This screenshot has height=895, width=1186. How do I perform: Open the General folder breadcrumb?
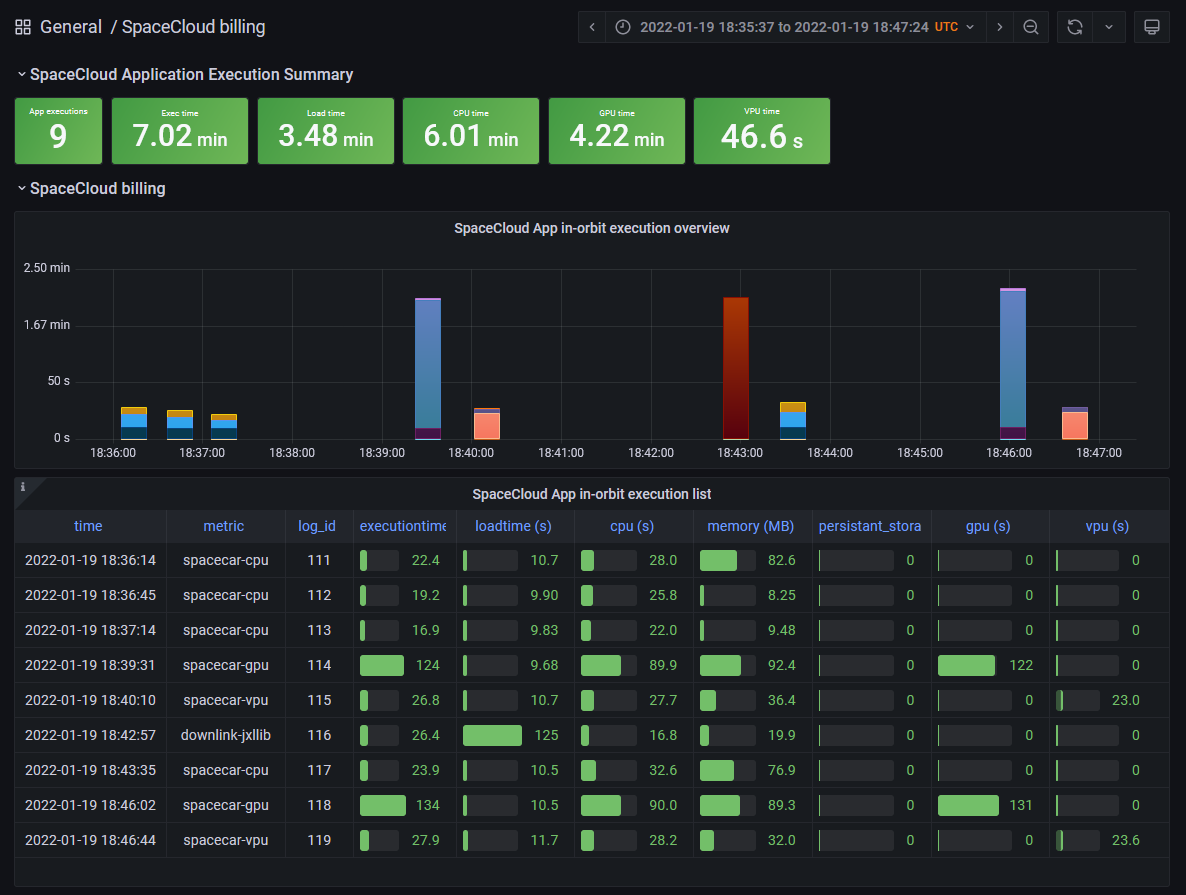70,27
